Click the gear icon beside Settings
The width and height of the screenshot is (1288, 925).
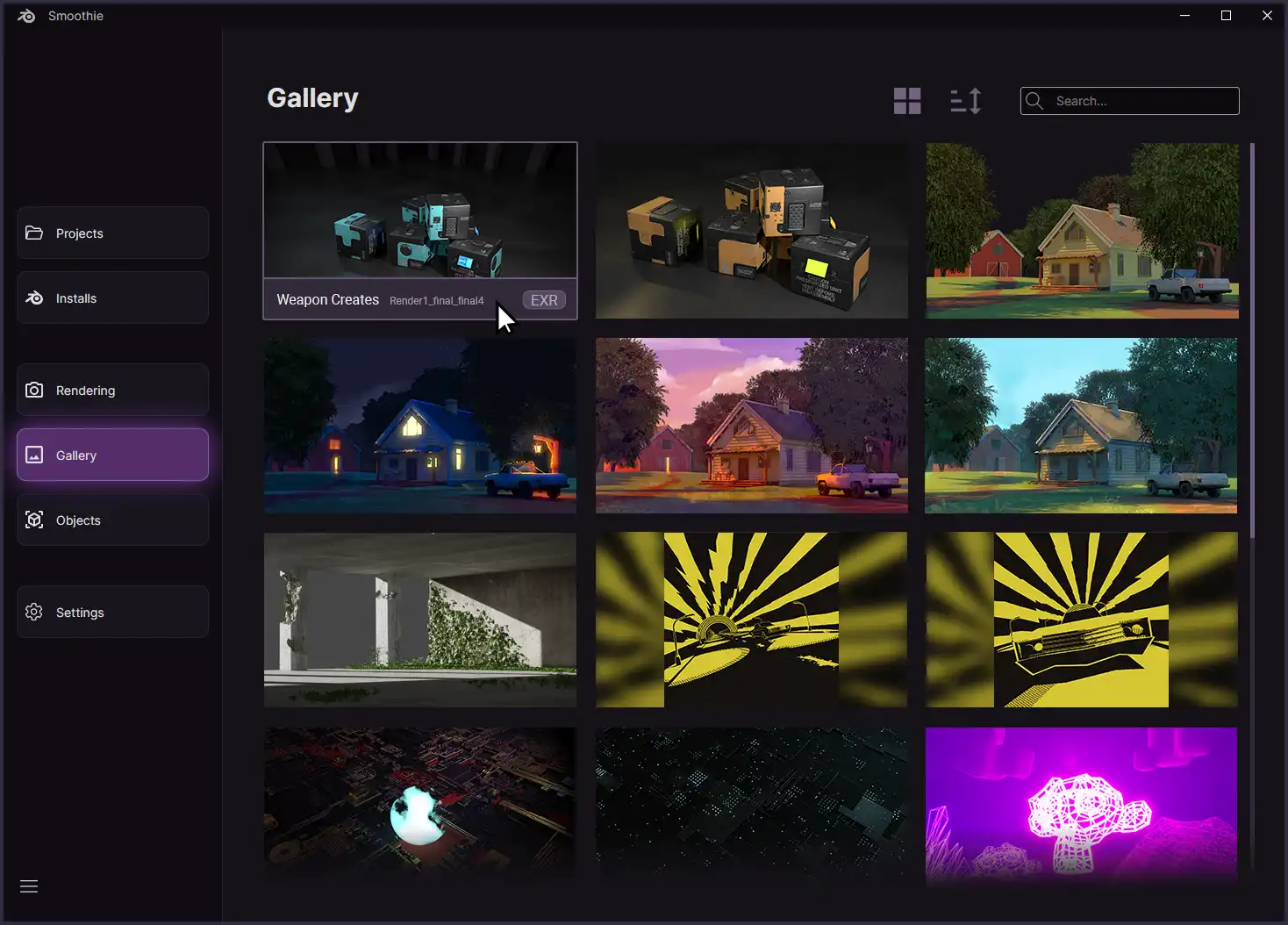pyautogui.click(x=34, y=612)
